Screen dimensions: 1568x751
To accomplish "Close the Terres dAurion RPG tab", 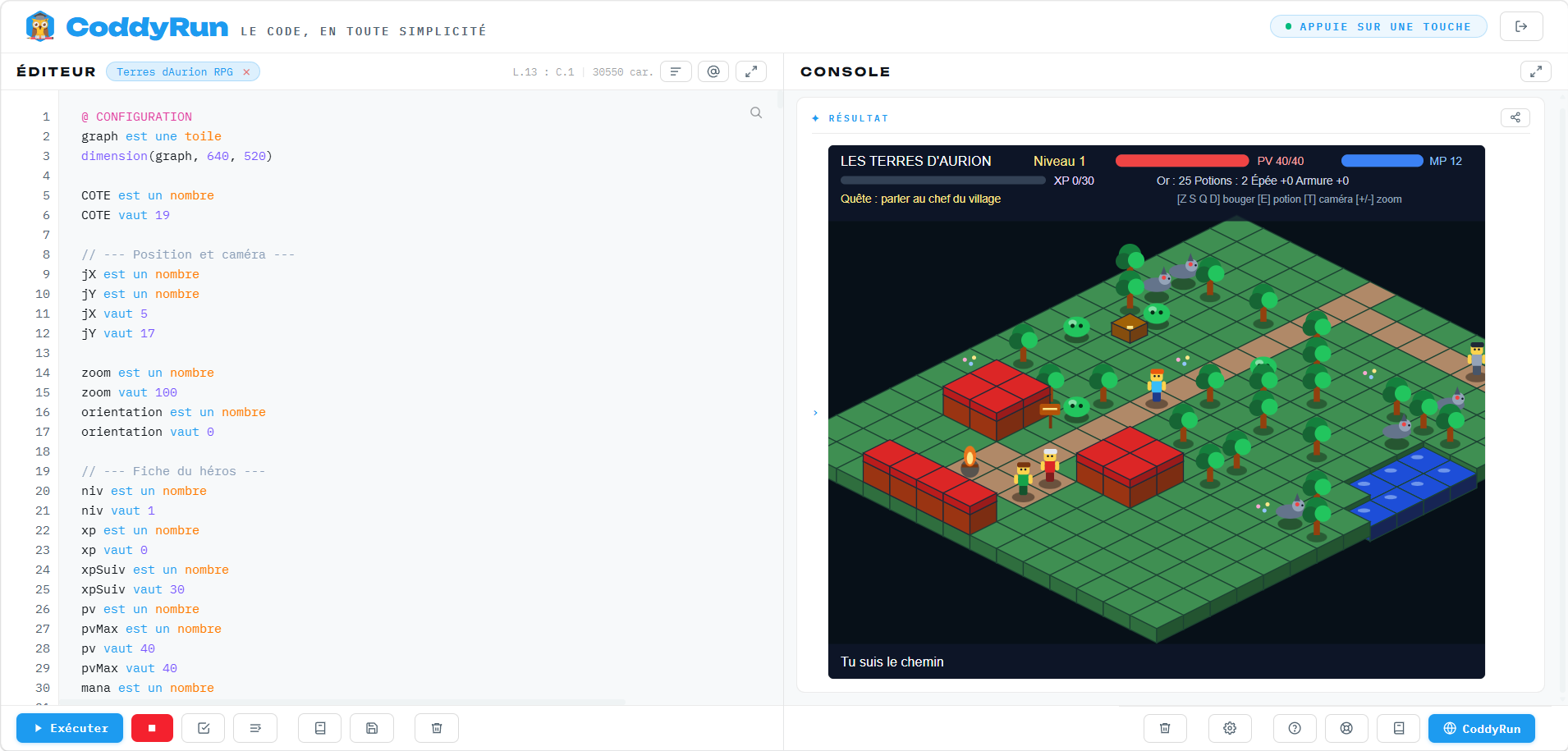I will coord(246,72).
